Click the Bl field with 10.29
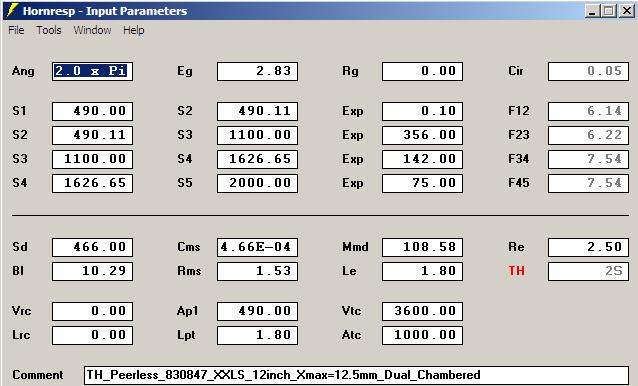 [92, 271]
